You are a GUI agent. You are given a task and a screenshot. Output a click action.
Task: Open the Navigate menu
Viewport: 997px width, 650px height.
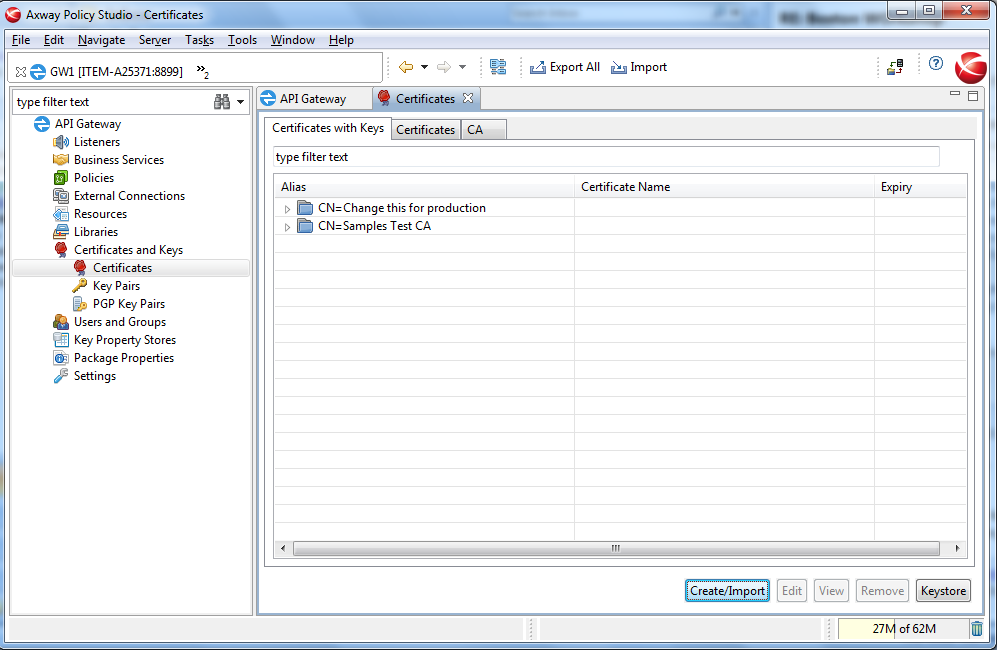101,40
